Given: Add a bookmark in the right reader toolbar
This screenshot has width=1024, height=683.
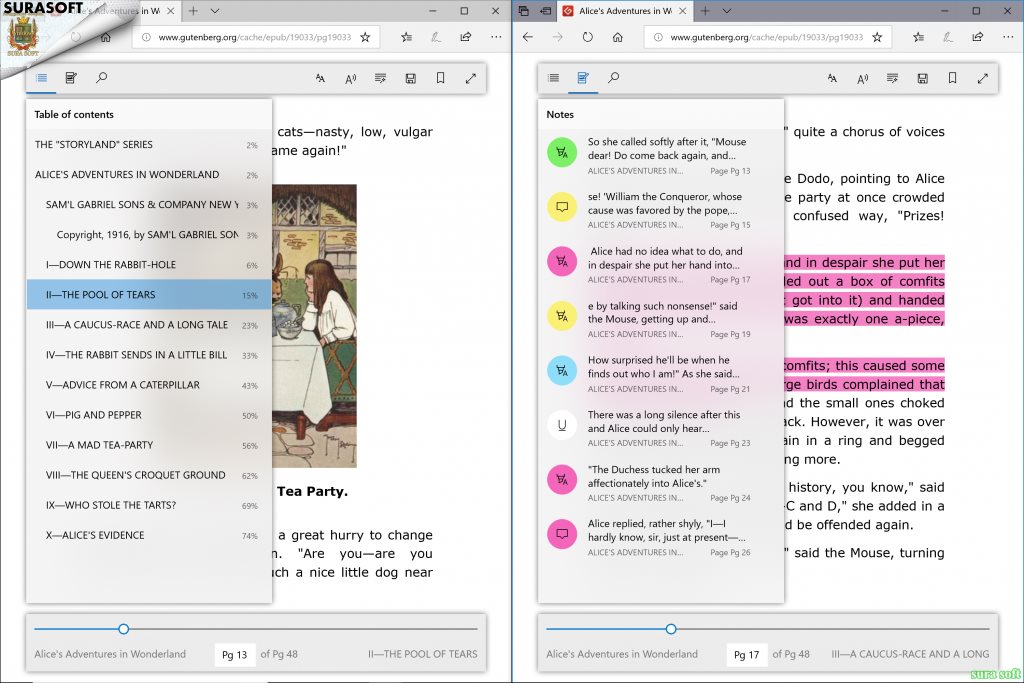Looking at the screenshot, I should [952, 78].
